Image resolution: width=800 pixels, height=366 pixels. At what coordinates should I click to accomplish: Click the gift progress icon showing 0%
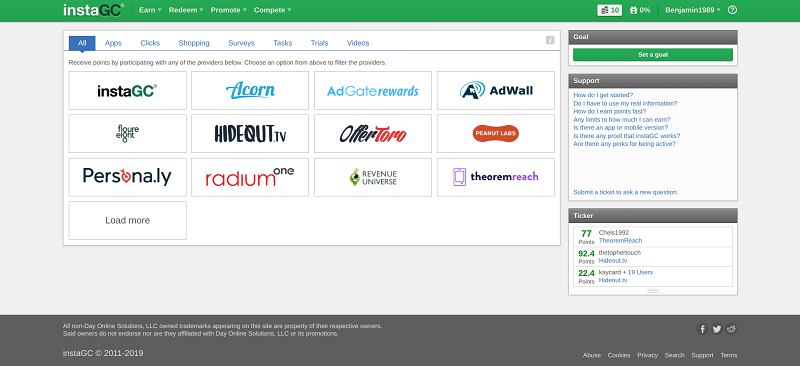[x=640, y=10]
